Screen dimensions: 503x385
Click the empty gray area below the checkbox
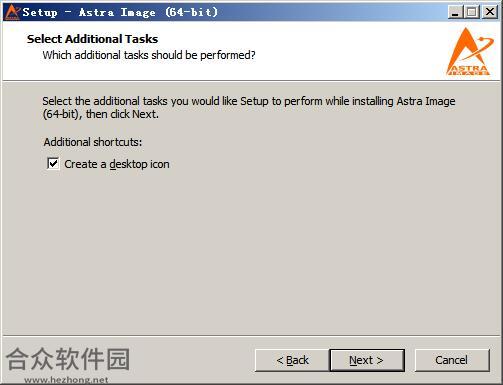pos(250,253)
